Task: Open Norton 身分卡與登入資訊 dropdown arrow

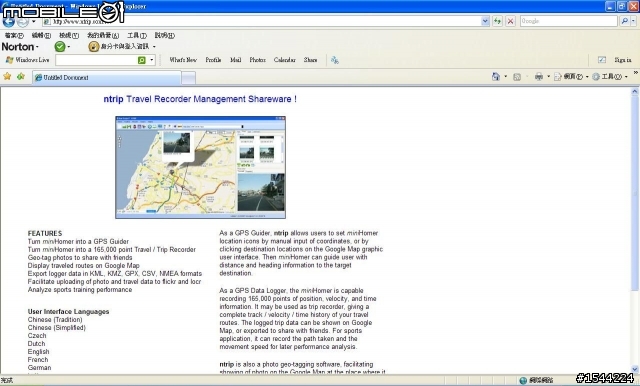Action: 154,47
